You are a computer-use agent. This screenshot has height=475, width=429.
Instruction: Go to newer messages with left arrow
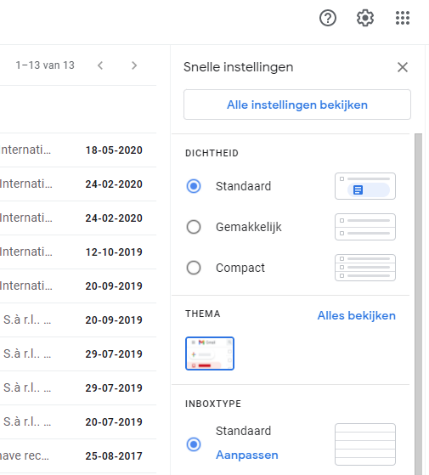[100, 65]
